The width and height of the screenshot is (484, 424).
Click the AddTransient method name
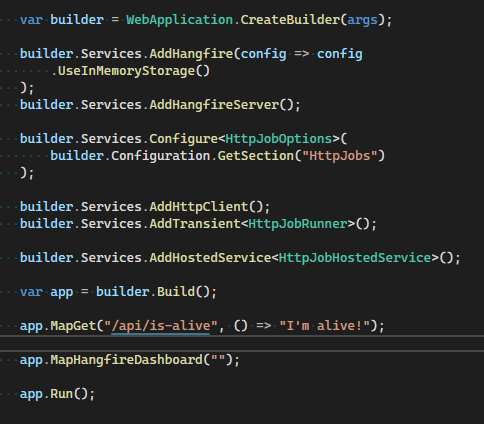195,224
